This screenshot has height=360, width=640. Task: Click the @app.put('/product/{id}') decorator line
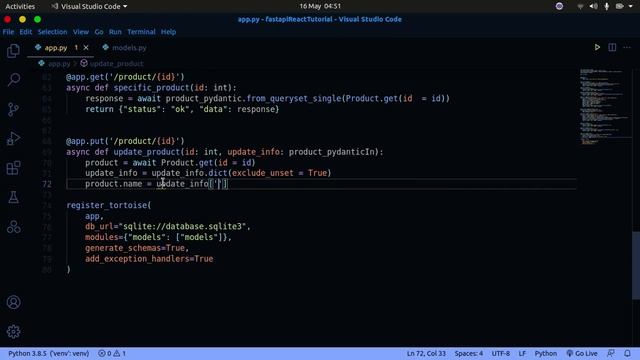coord(125,141)
